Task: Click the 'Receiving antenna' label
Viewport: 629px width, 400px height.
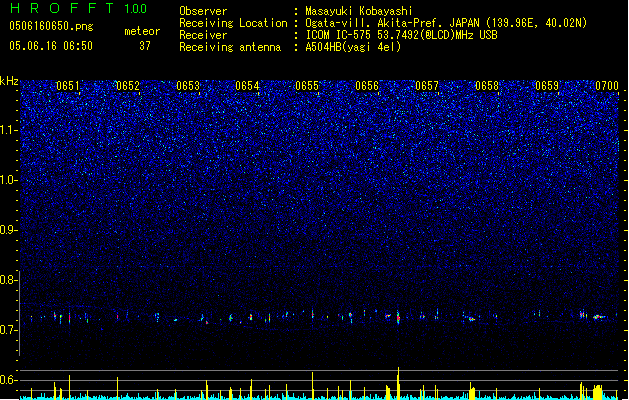Action: (230, 47)
